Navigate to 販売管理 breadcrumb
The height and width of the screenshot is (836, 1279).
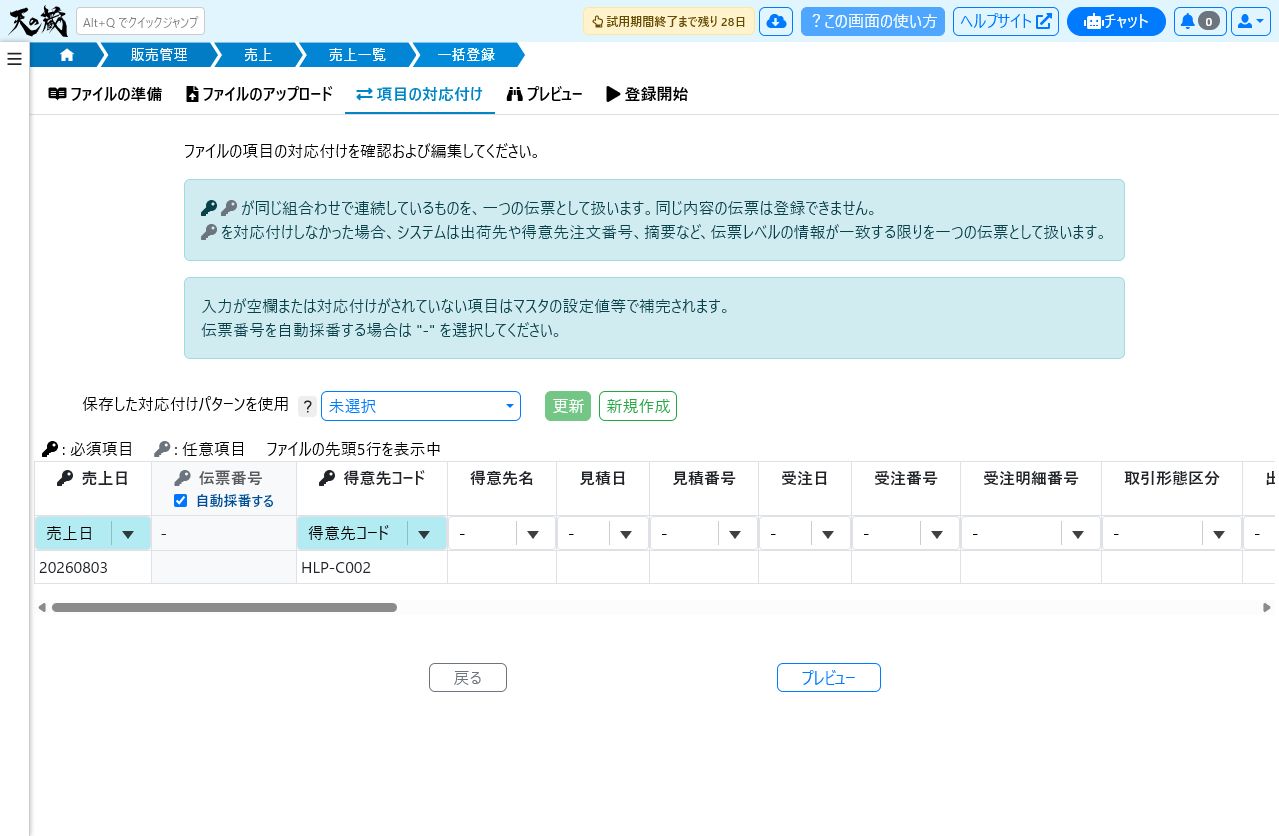(159, 55)
